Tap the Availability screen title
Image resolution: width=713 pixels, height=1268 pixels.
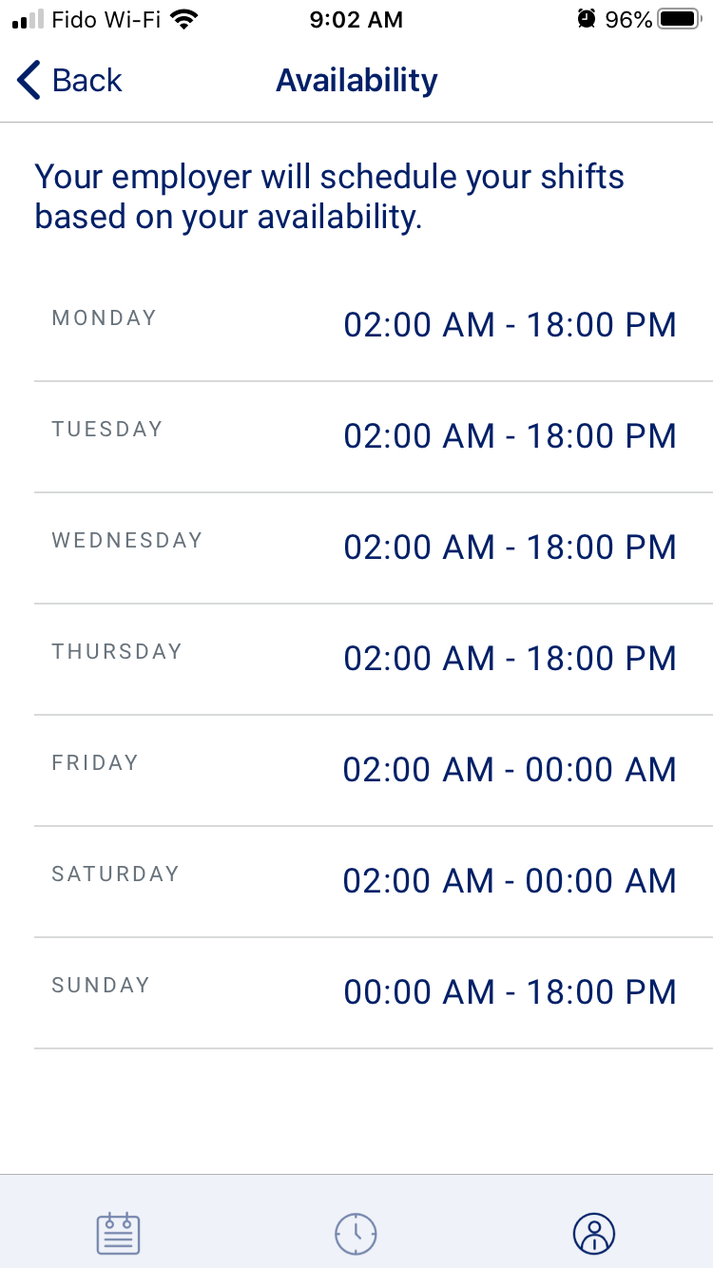click(356, 80)
